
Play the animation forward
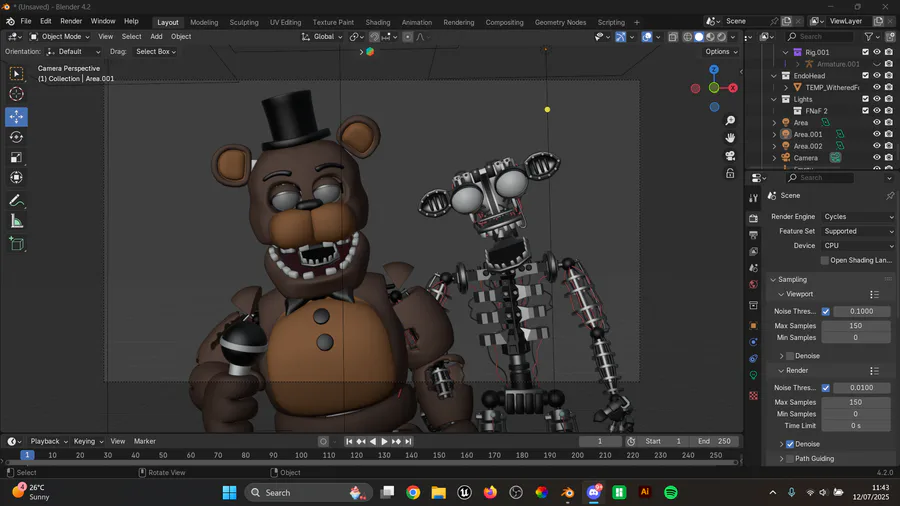[384, 442]
